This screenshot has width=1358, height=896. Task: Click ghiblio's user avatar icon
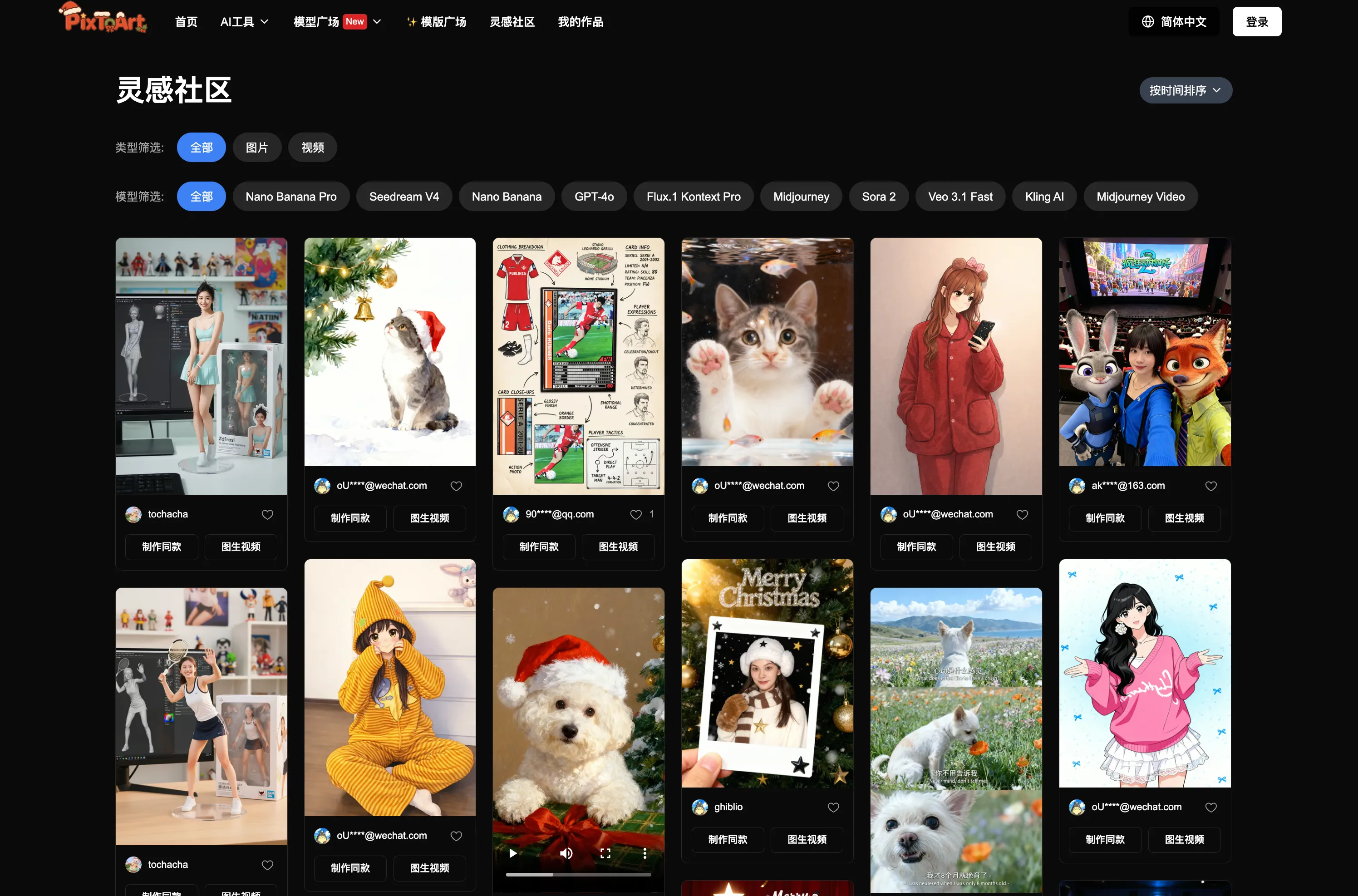(x=699, y=807)
